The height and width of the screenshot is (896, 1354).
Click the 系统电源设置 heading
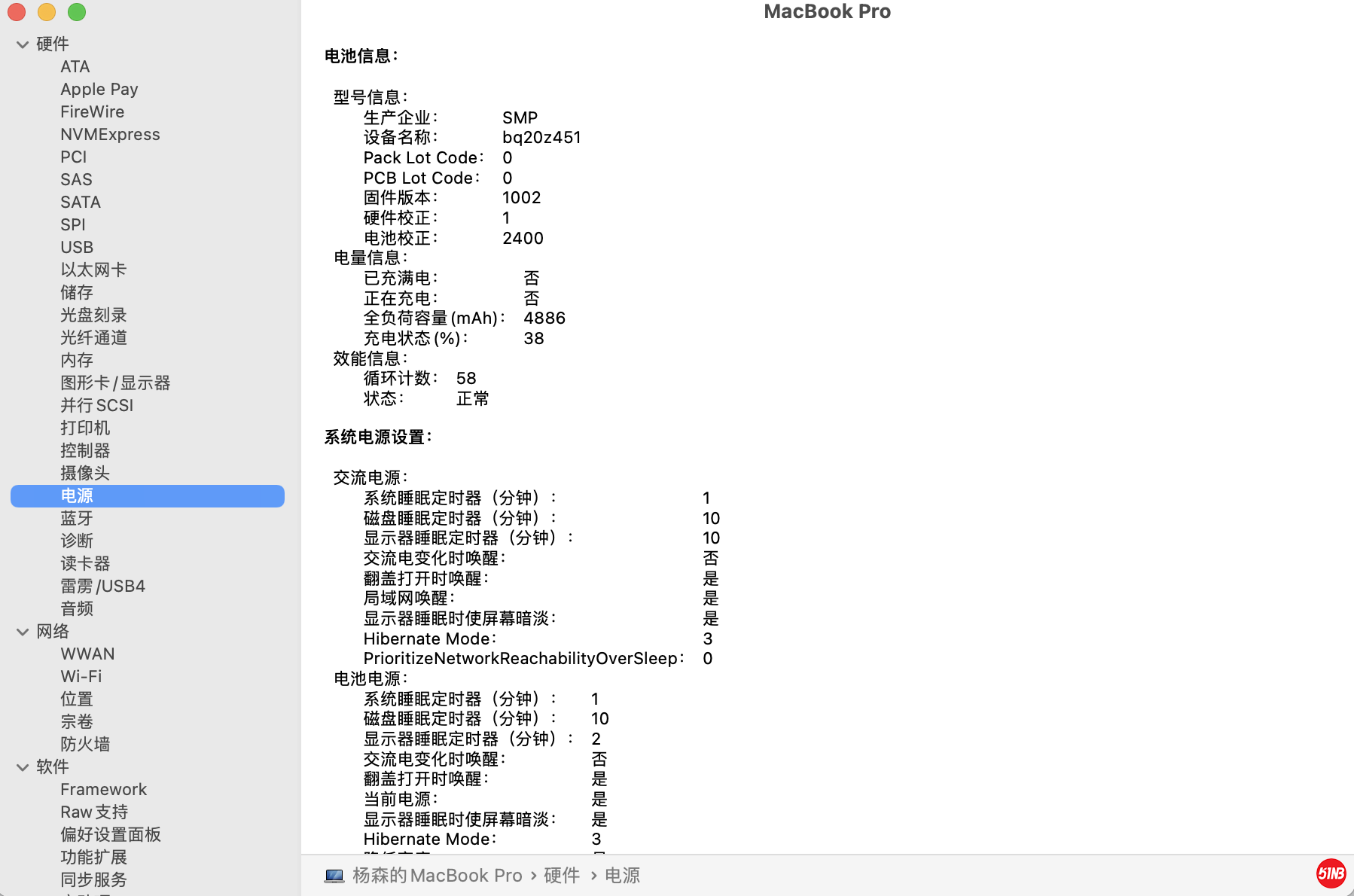(x=378, y=437)
